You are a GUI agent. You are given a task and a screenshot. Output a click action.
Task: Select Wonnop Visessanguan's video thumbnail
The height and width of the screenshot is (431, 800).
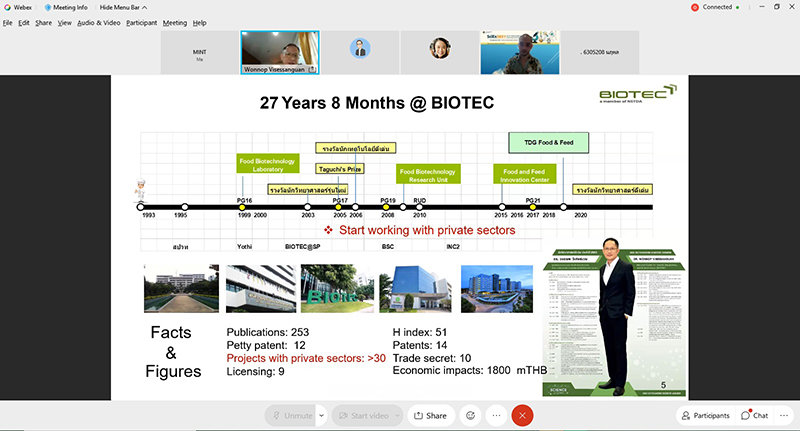279,51
